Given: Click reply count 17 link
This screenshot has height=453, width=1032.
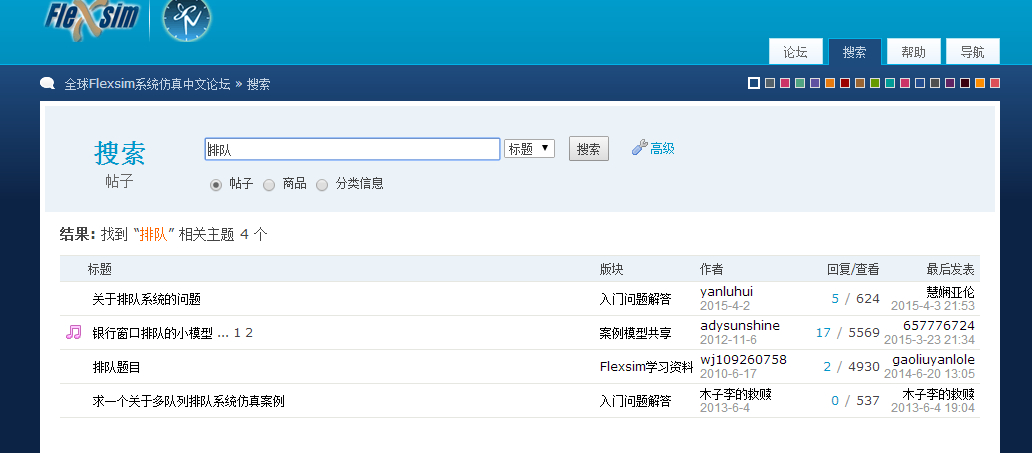Looking at the screenshot, I should click(x=823, y=333).
